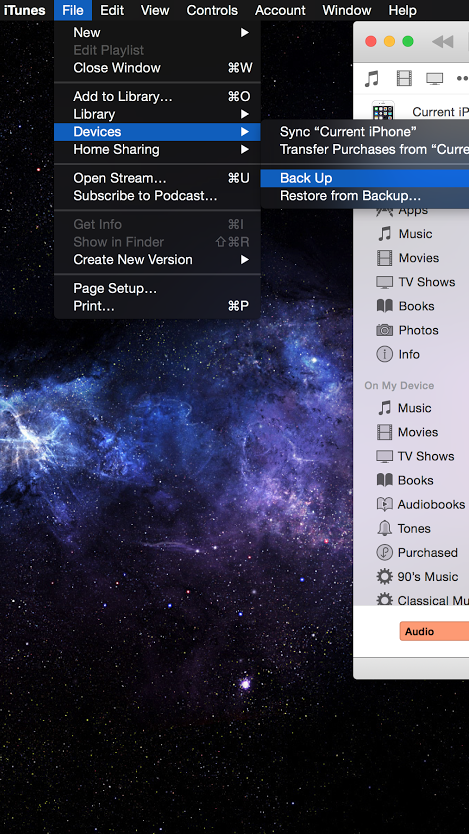Expand the Home Sharing submenu
Image resolution: width=469 pixels, height=834 pixels.
tap(157, 149)
